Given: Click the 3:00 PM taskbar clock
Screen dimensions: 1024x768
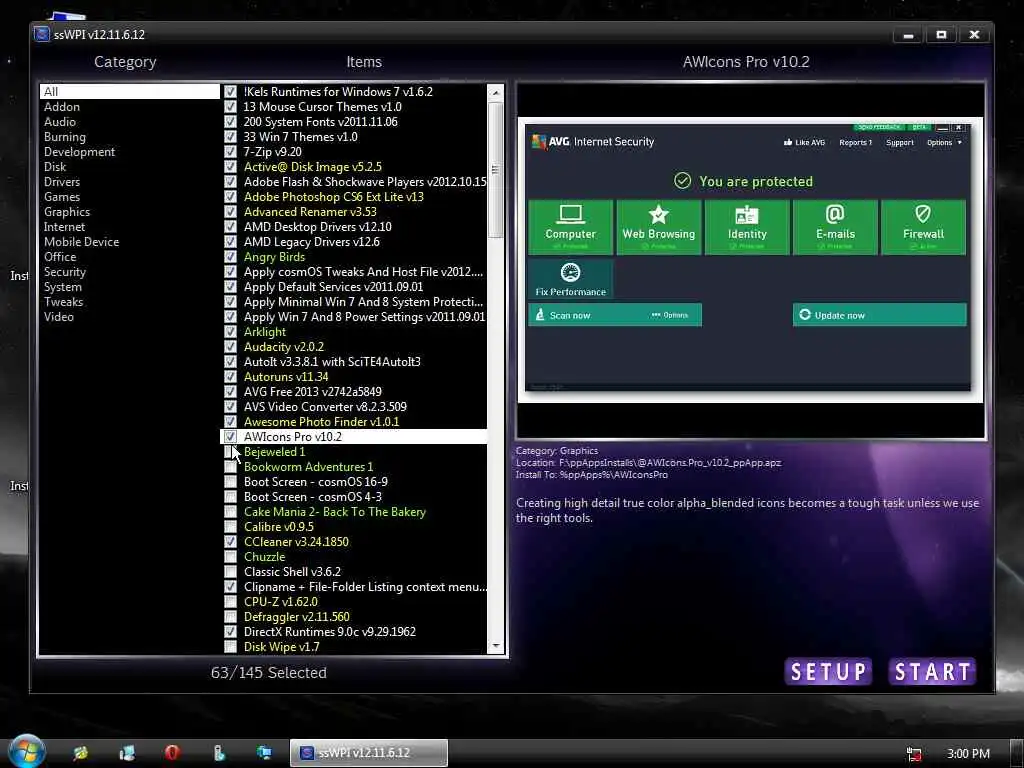Looking at the screenshot, I should 968,754.
